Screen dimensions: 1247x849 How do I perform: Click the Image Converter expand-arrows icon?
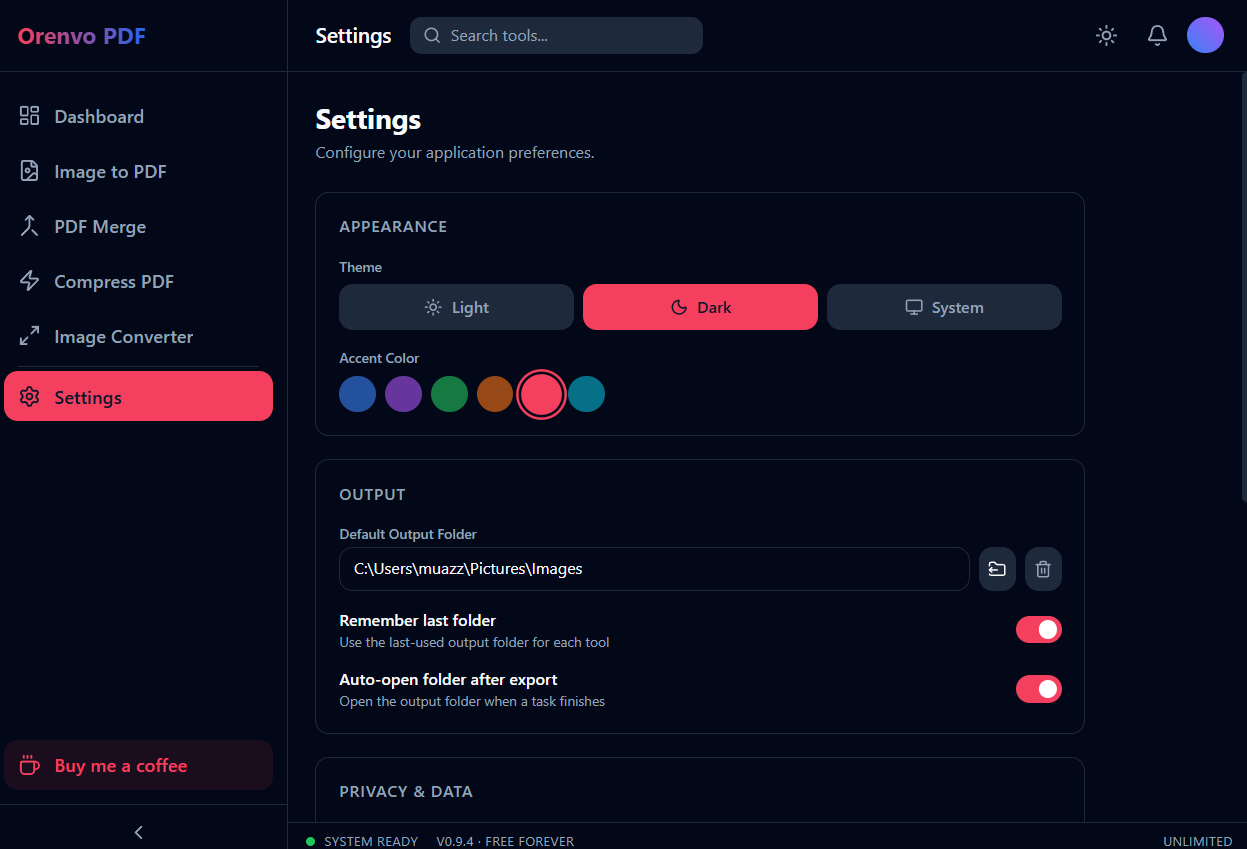29,336
